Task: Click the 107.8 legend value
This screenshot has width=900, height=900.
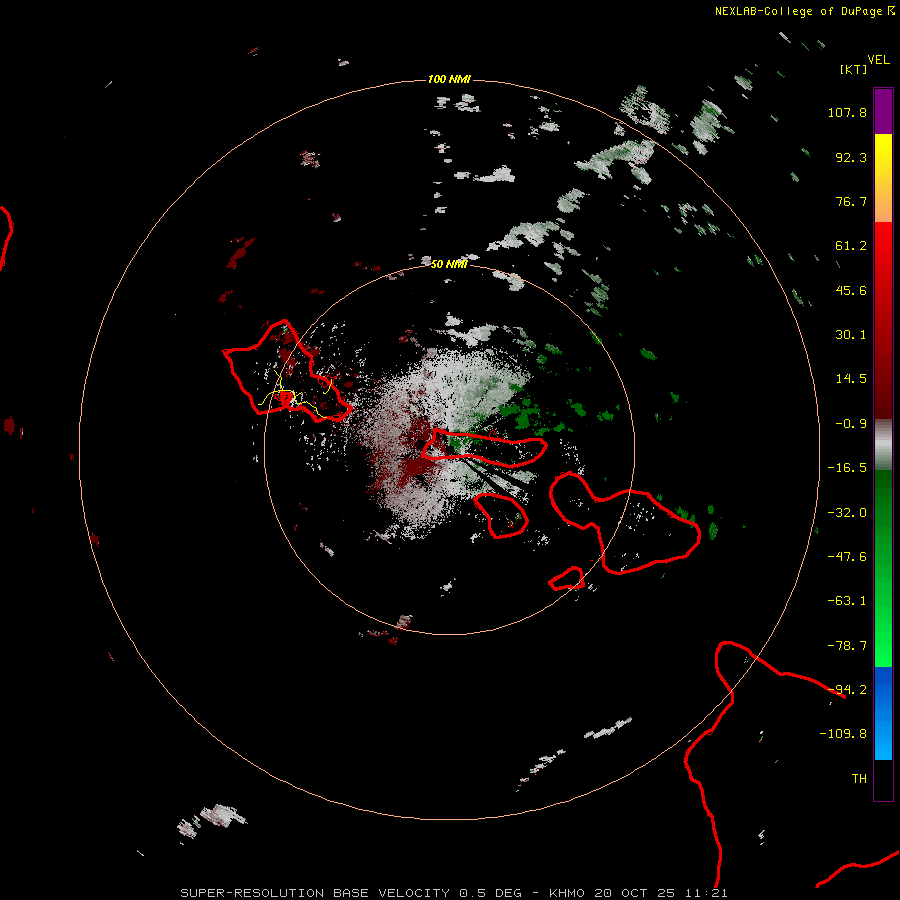Action: (847, 112)
